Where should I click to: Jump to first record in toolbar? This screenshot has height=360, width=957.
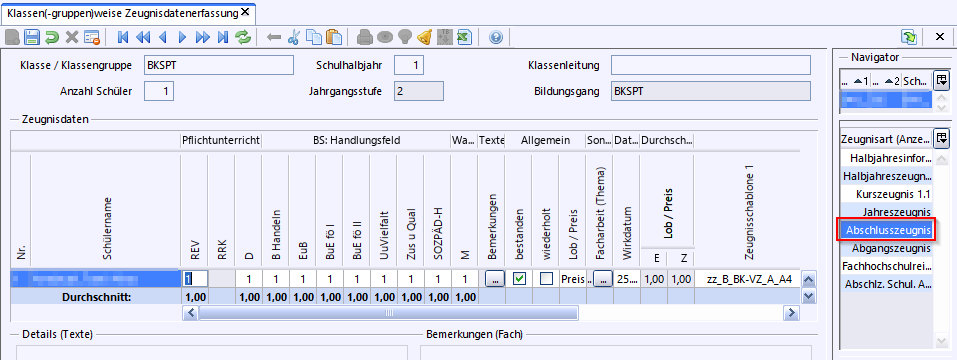click(x=123, y=37)
